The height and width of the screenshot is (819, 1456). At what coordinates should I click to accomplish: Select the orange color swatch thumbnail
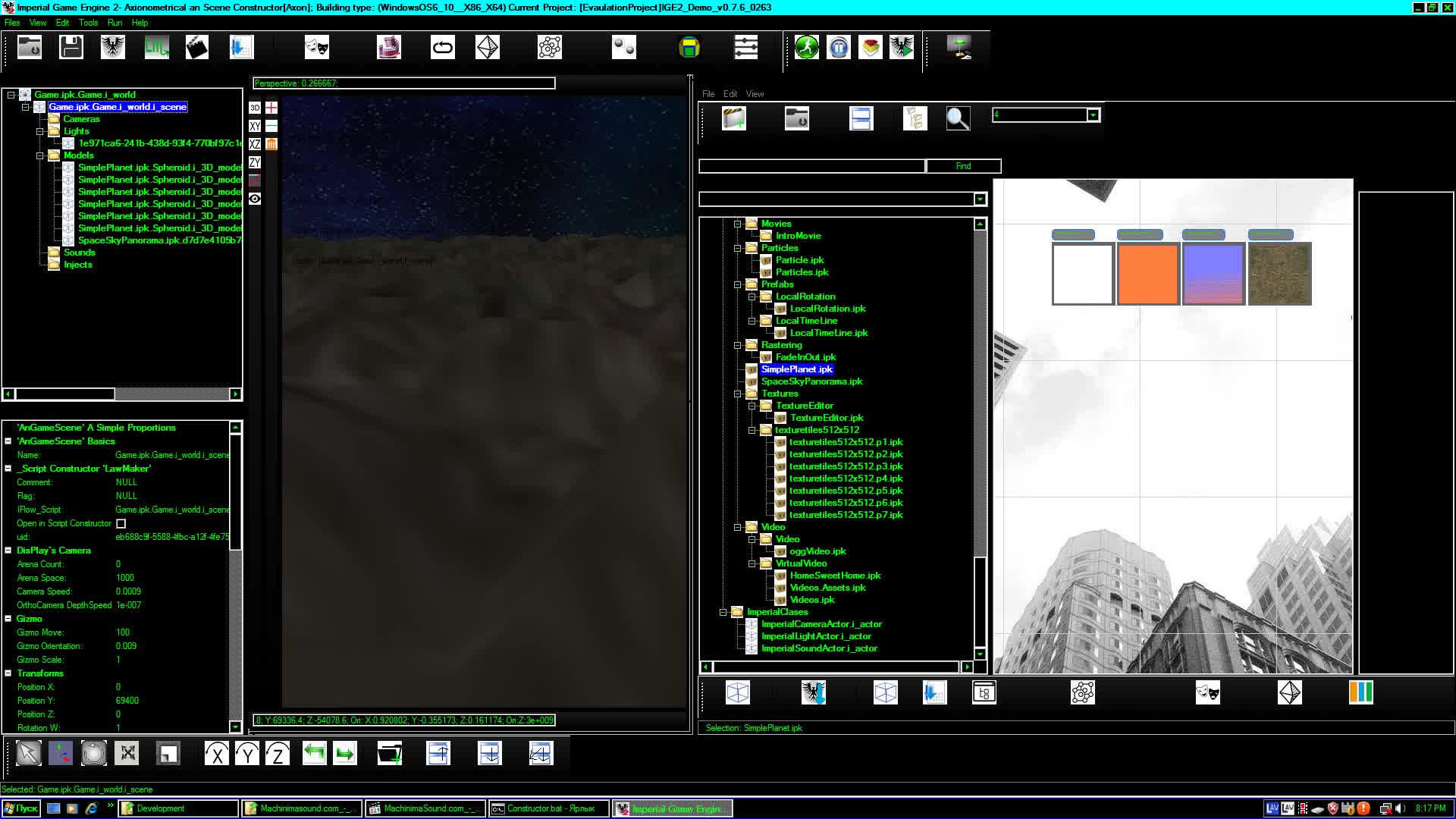click(x=1147, y=273)
